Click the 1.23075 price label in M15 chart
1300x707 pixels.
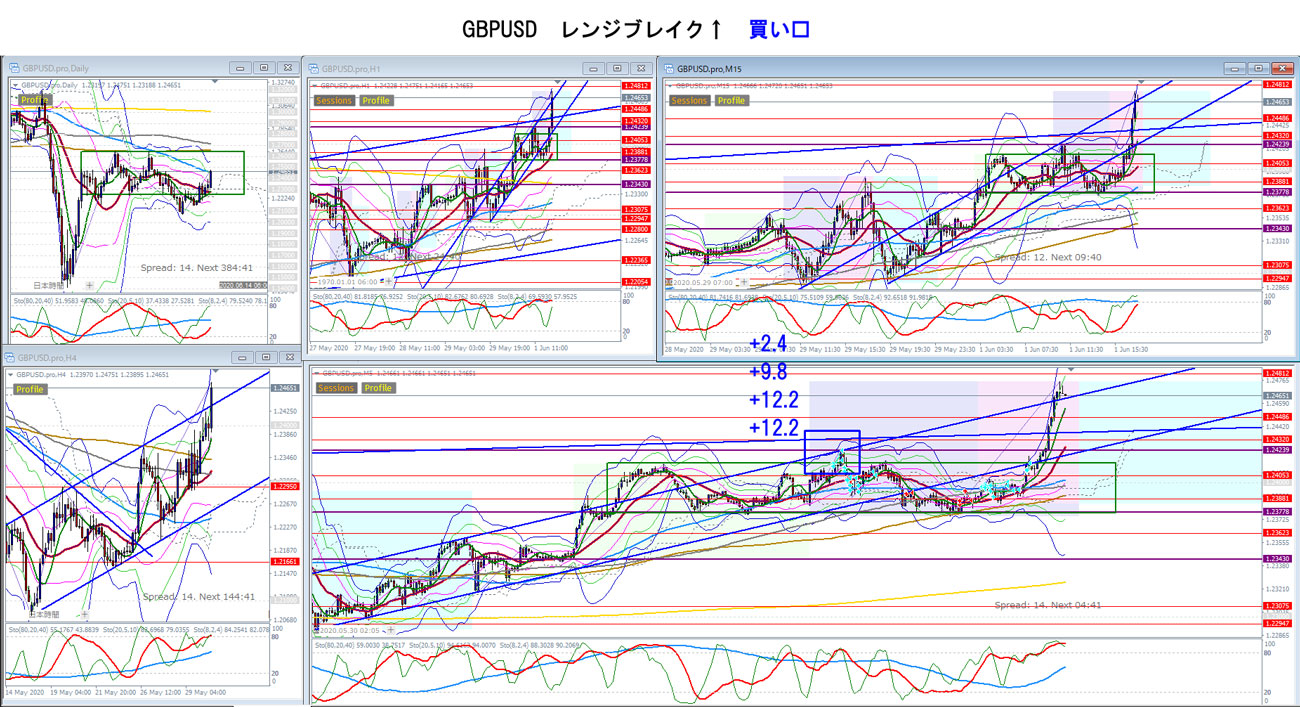coord(1276,265)
